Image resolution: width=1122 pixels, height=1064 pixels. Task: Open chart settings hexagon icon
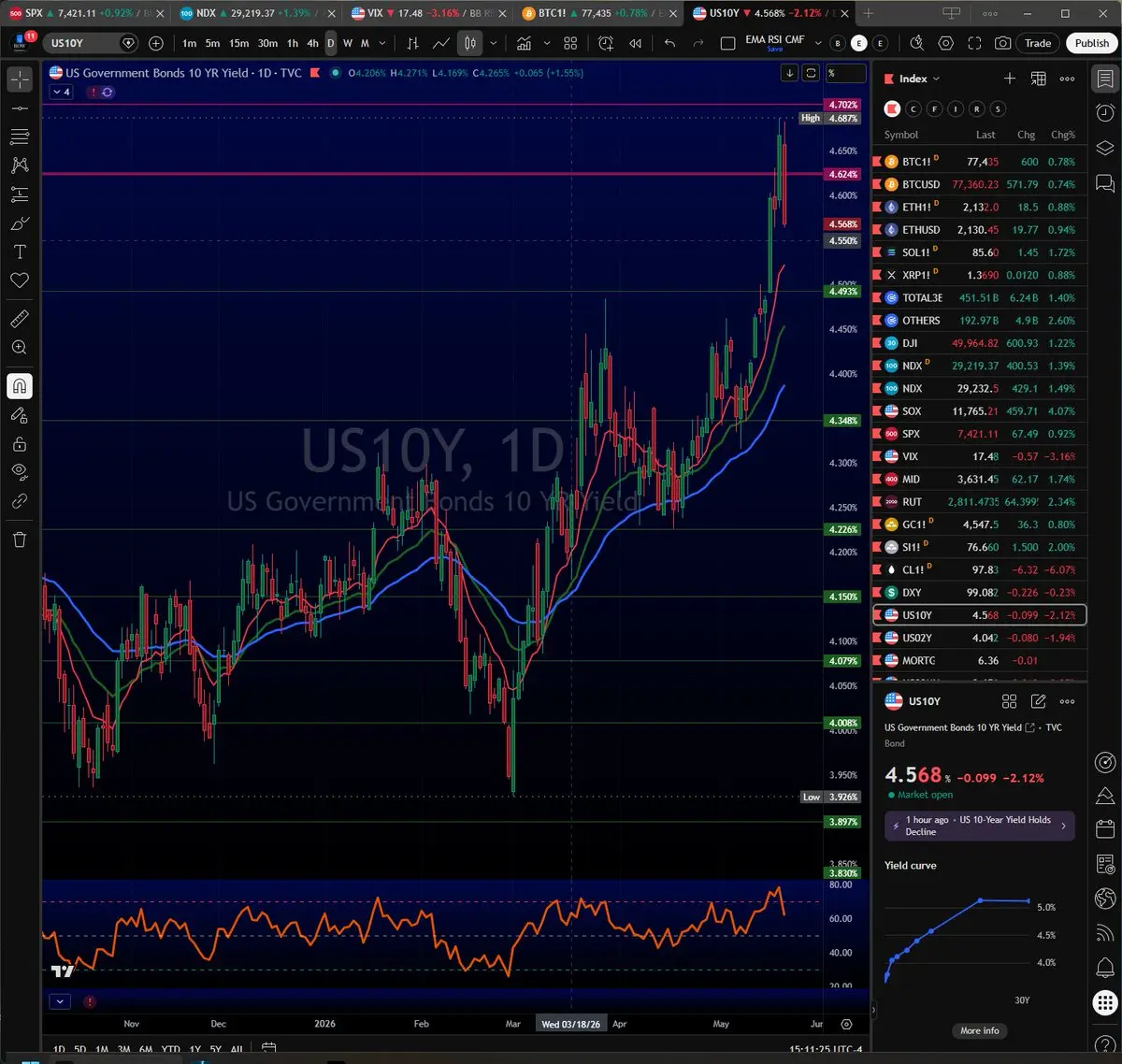946,43
